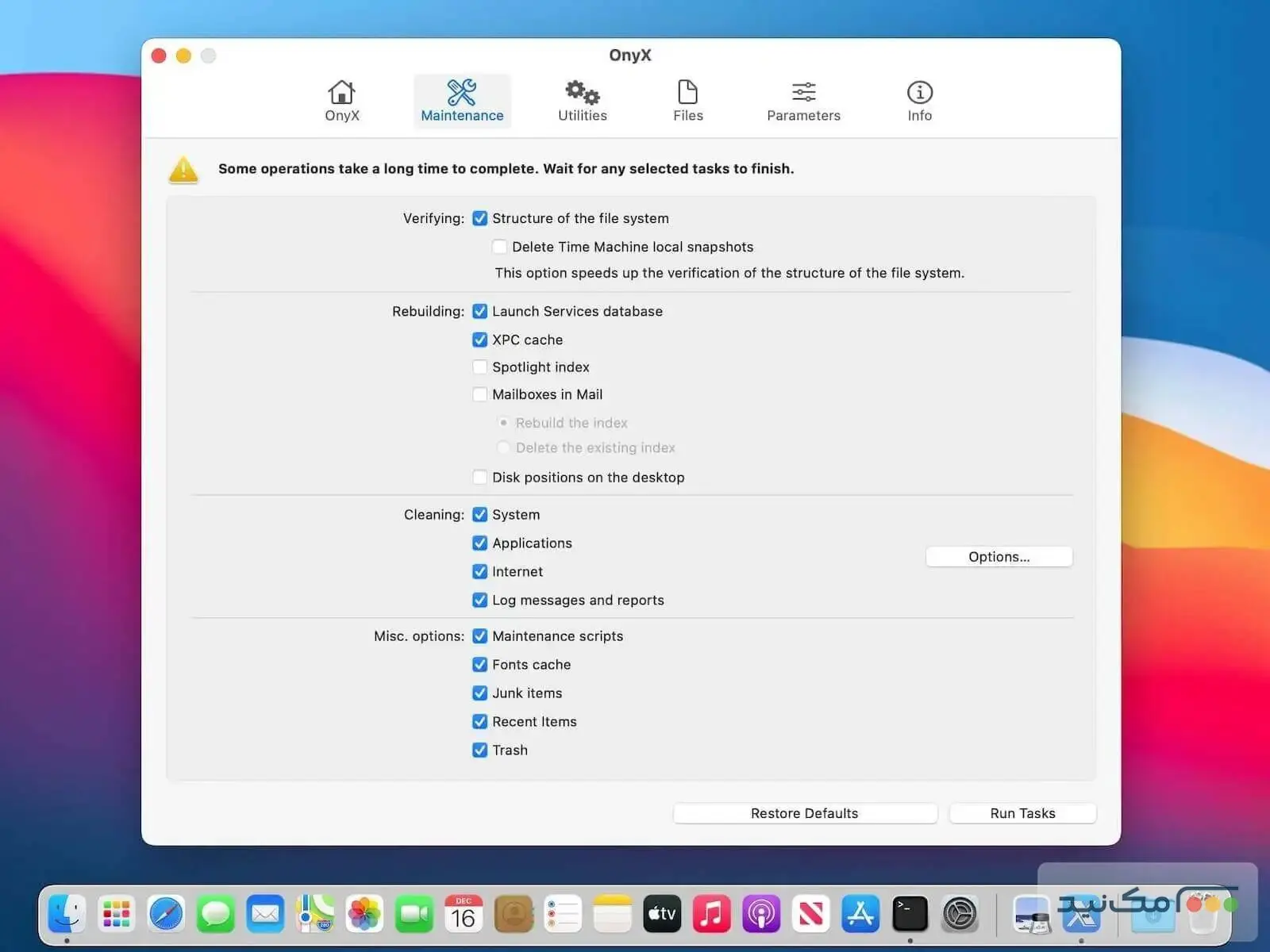Enable Delete Time Machine local snapshots
This screenshot has height=952, width=1270.
pos(499,247)
